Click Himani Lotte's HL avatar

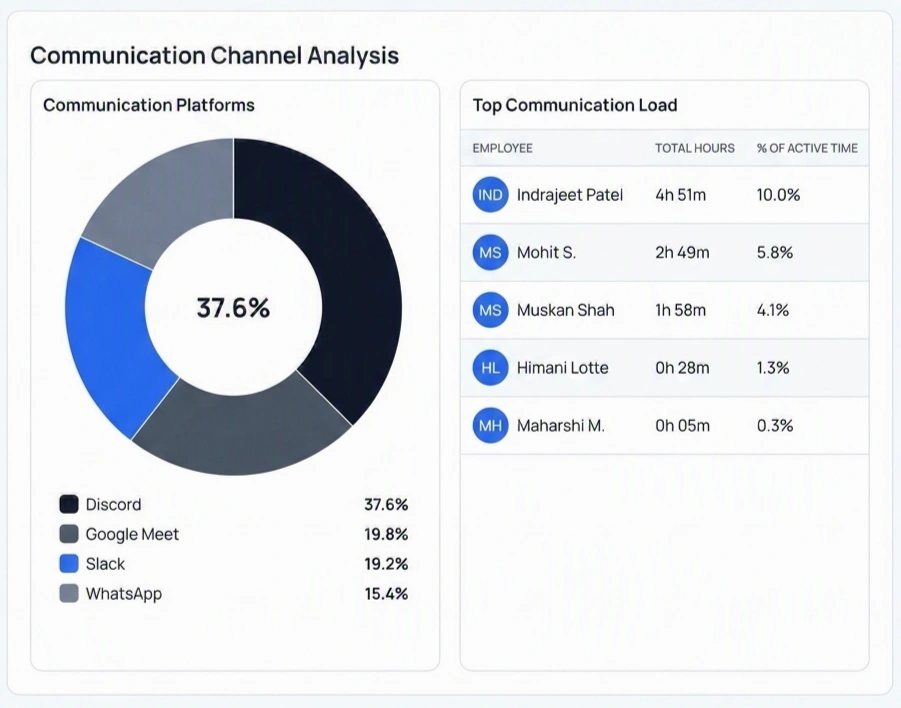[x=490, y=368]
